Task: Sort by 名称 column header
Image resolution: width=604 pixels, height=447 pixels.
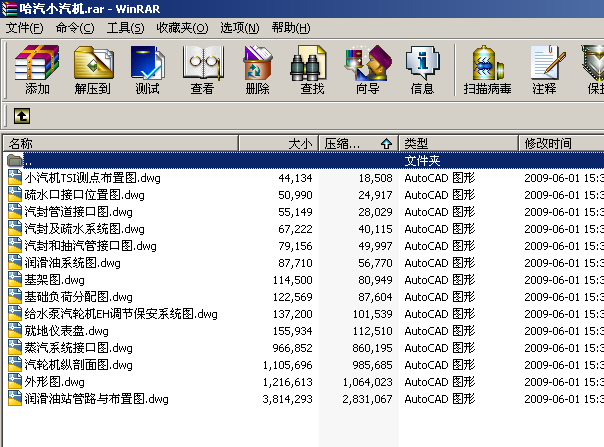Action: (x=121, y=143)
